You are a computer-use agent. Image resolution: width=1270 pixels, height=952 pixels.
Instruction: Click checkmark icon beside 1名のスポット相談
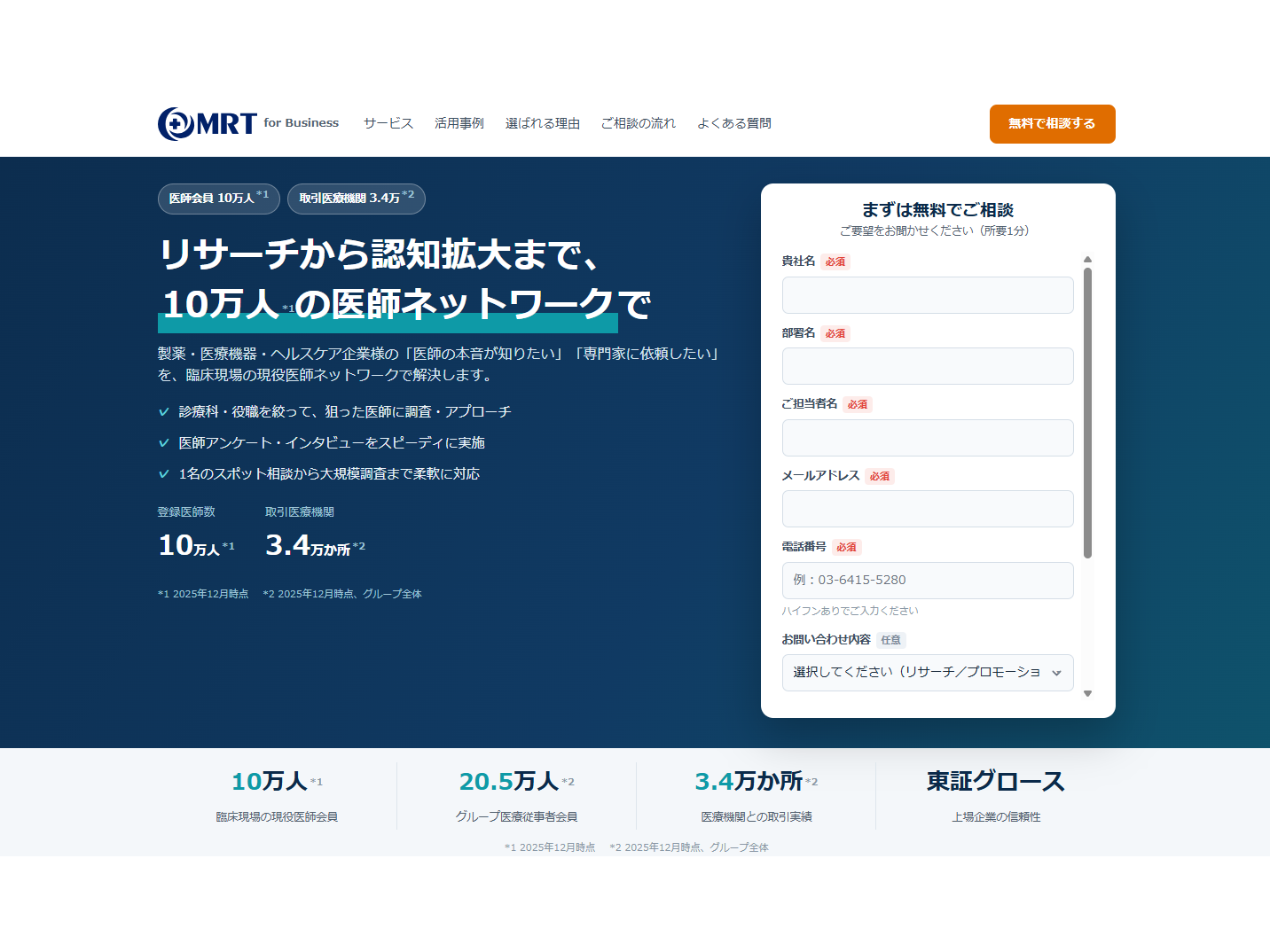pyautogui.click(x=163, y=474)
